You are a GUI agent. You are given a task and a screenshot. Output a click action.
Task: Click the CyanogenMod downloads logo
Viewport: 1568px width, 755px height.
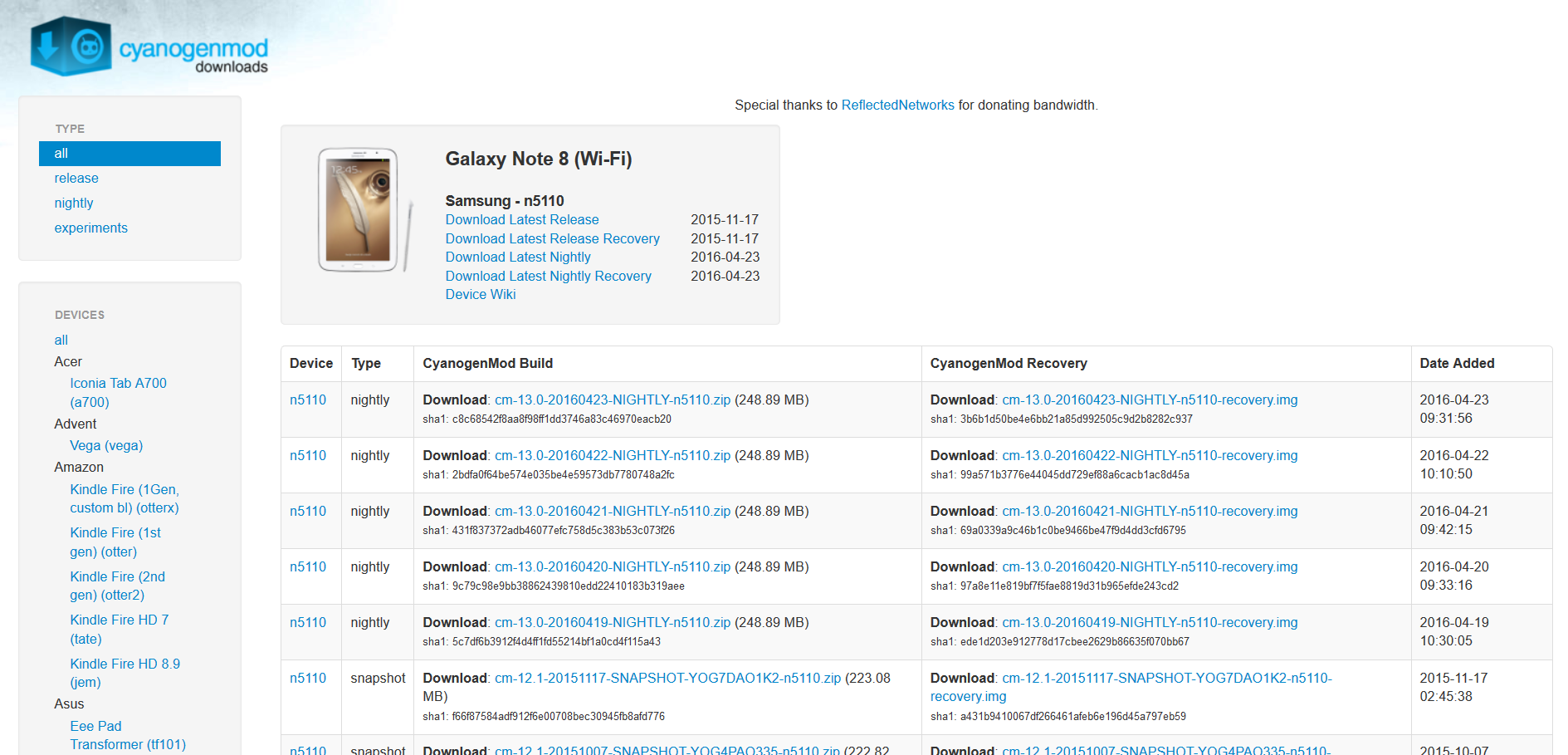coord(149,47)
